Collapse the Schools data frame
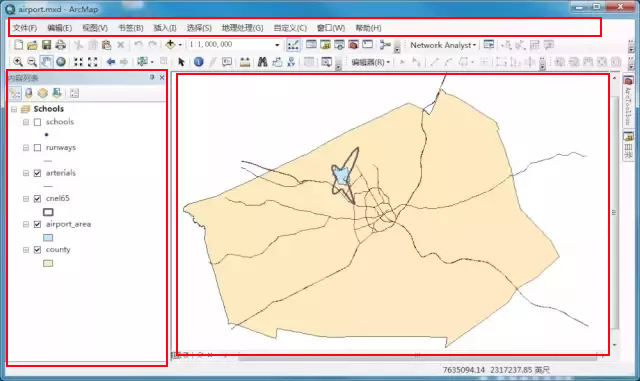 pos(14,109)
